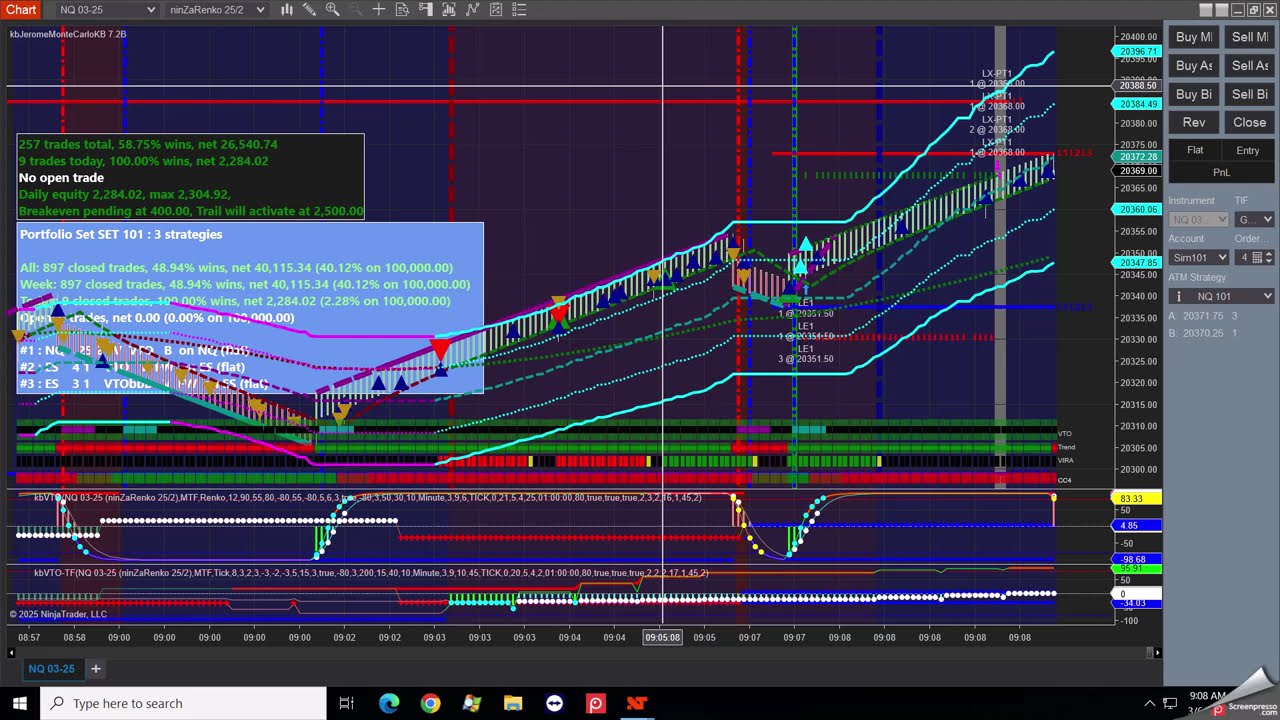Click the 'No open trade' status text
The height and width of the screenshot is (720, 1280).
61,178
